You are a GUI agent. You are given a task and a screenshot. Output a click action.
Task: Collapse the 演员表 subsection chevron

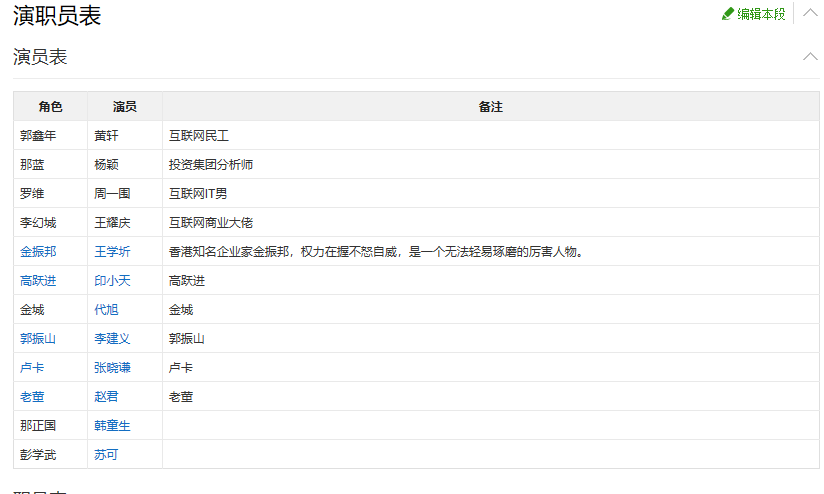tap(810, 56)
